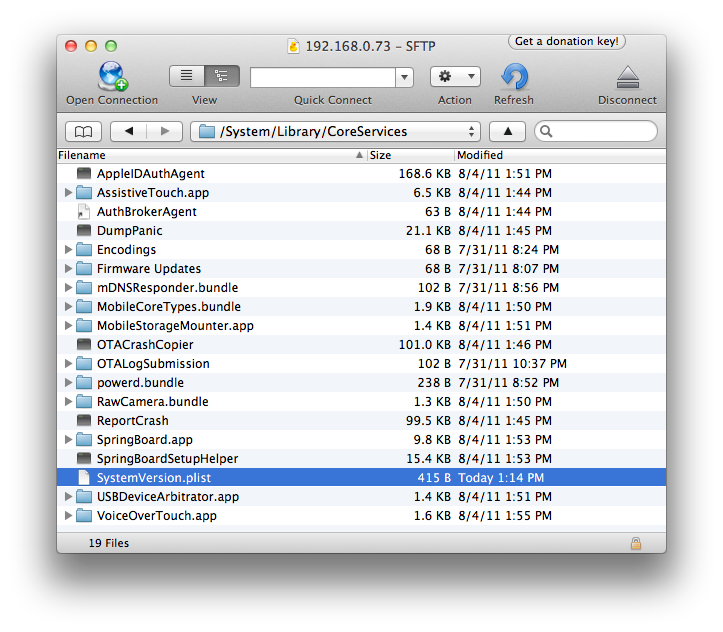Open the Action gear menu
This screenshot has height=632, width=723.
pos(455,77)
